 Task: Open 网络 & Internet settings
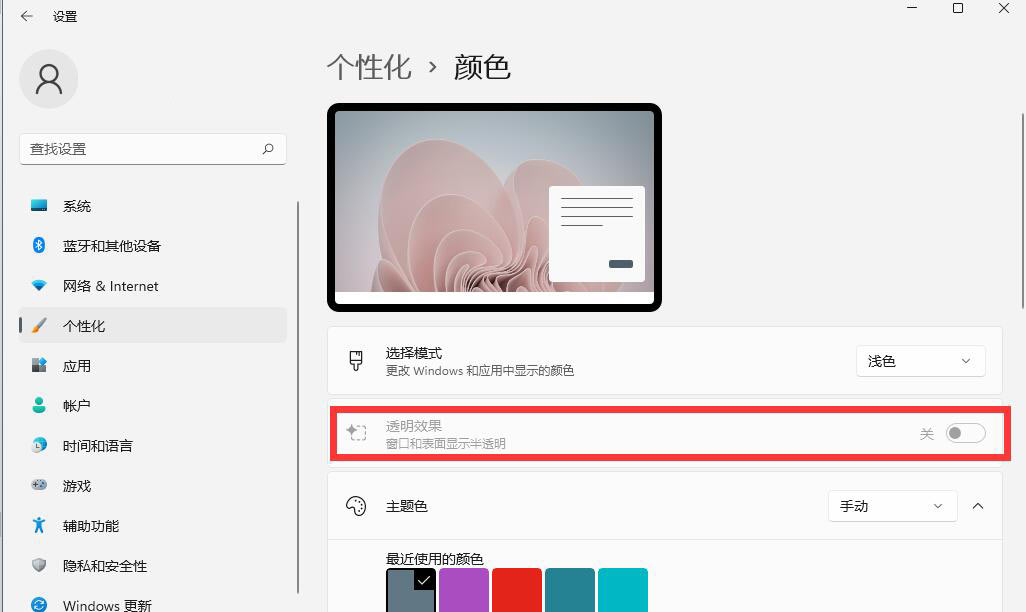(152, 286)
